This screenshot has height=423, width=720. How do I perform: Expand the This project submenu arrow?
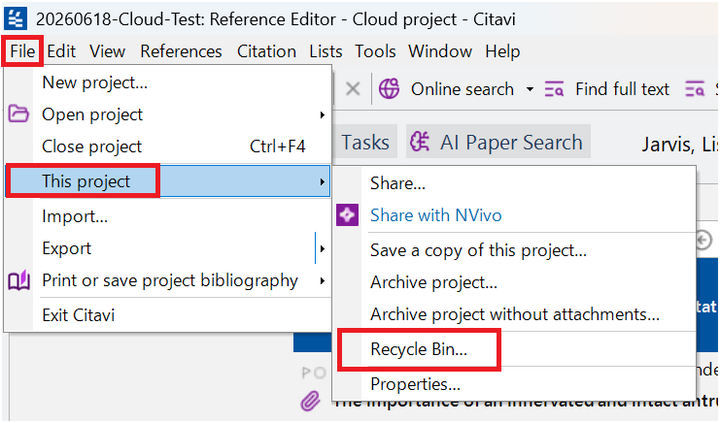(x=322, y=182)
